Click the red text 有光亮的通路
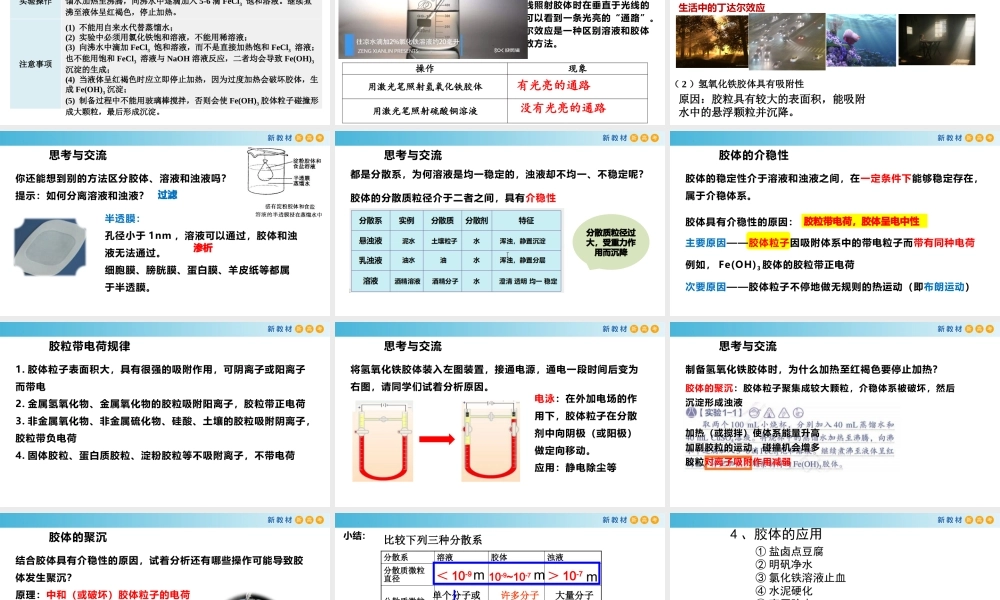Image resolution: width=1000 pixels, height=600 pixels. pyautogui.click(x=553, y=85)
